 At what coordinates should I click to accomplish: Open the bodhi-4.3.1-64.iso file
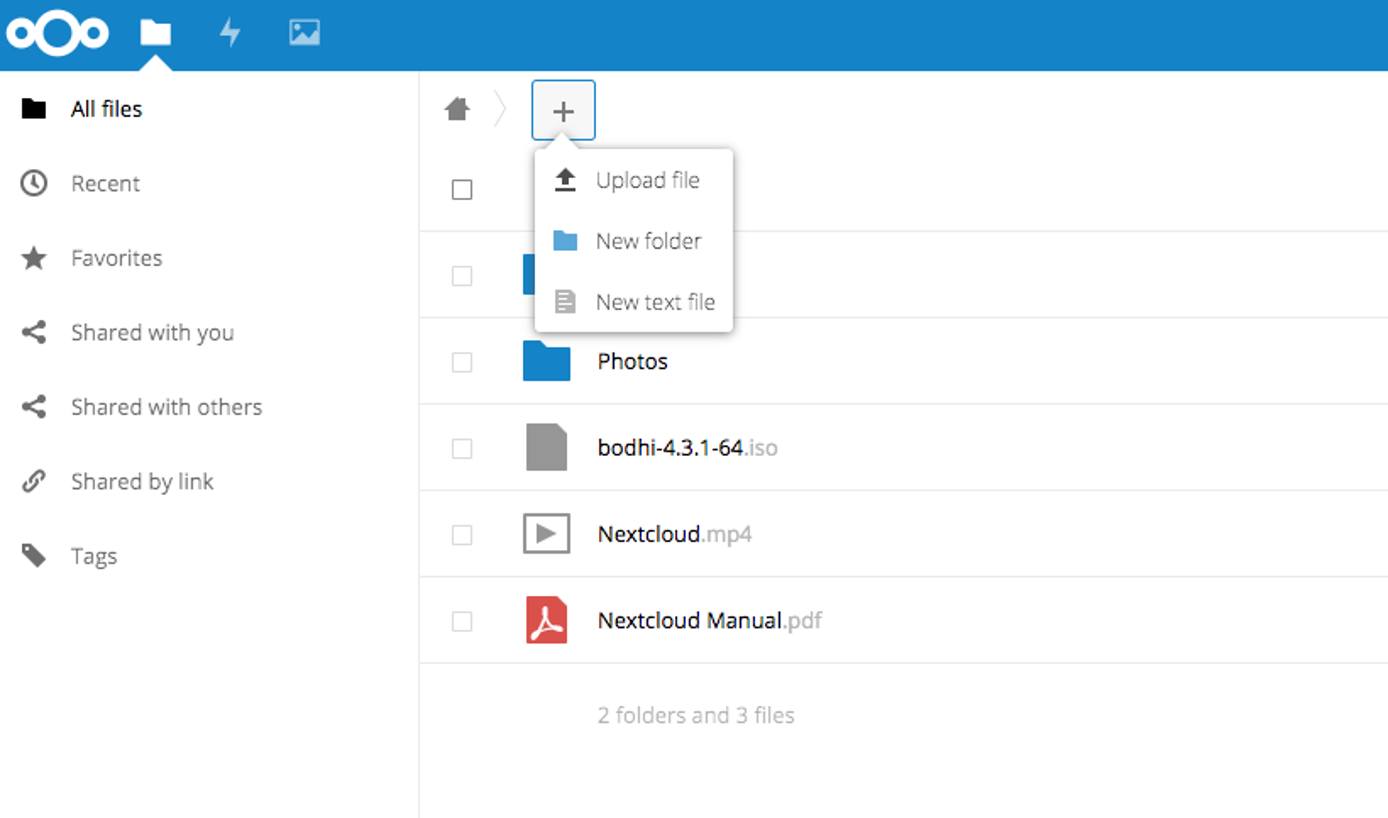(688, 448)
